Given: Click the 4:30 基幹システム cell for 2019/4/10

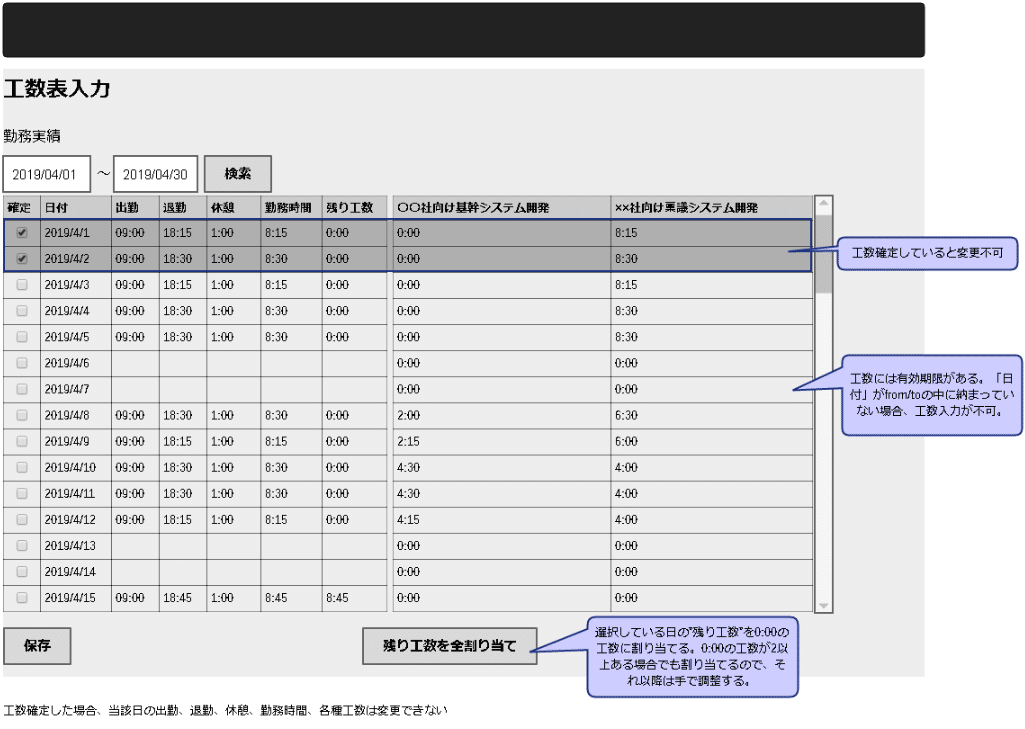Looking at the screenshot, I should 502,467.
